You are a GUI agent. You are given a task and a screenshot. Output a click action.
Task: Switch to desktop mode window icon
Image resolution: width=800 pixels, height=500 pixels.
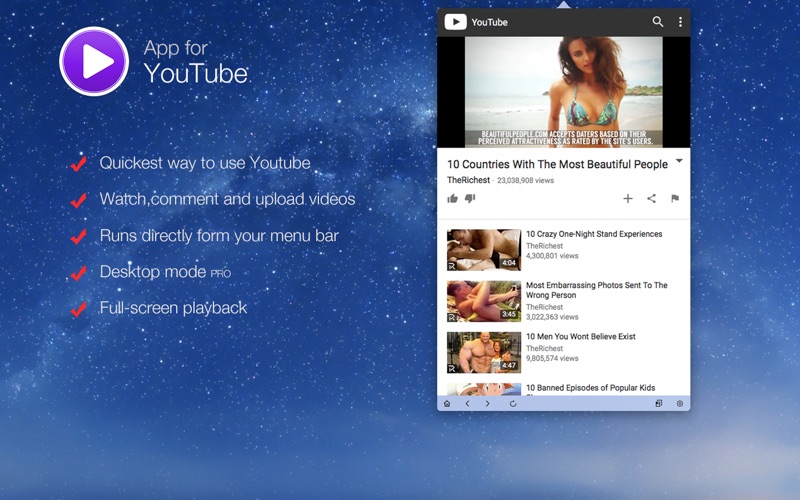[x=659, y=404]
